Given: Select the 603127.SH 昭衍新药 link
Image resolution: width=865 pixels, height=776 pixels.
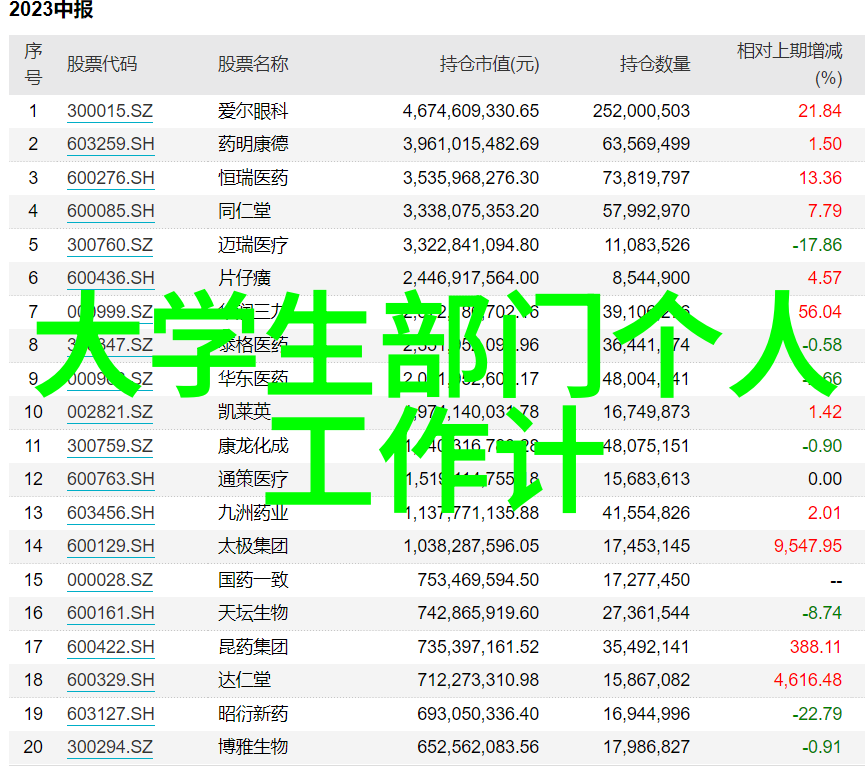Looking at the screenshot, I should [111, 714].
